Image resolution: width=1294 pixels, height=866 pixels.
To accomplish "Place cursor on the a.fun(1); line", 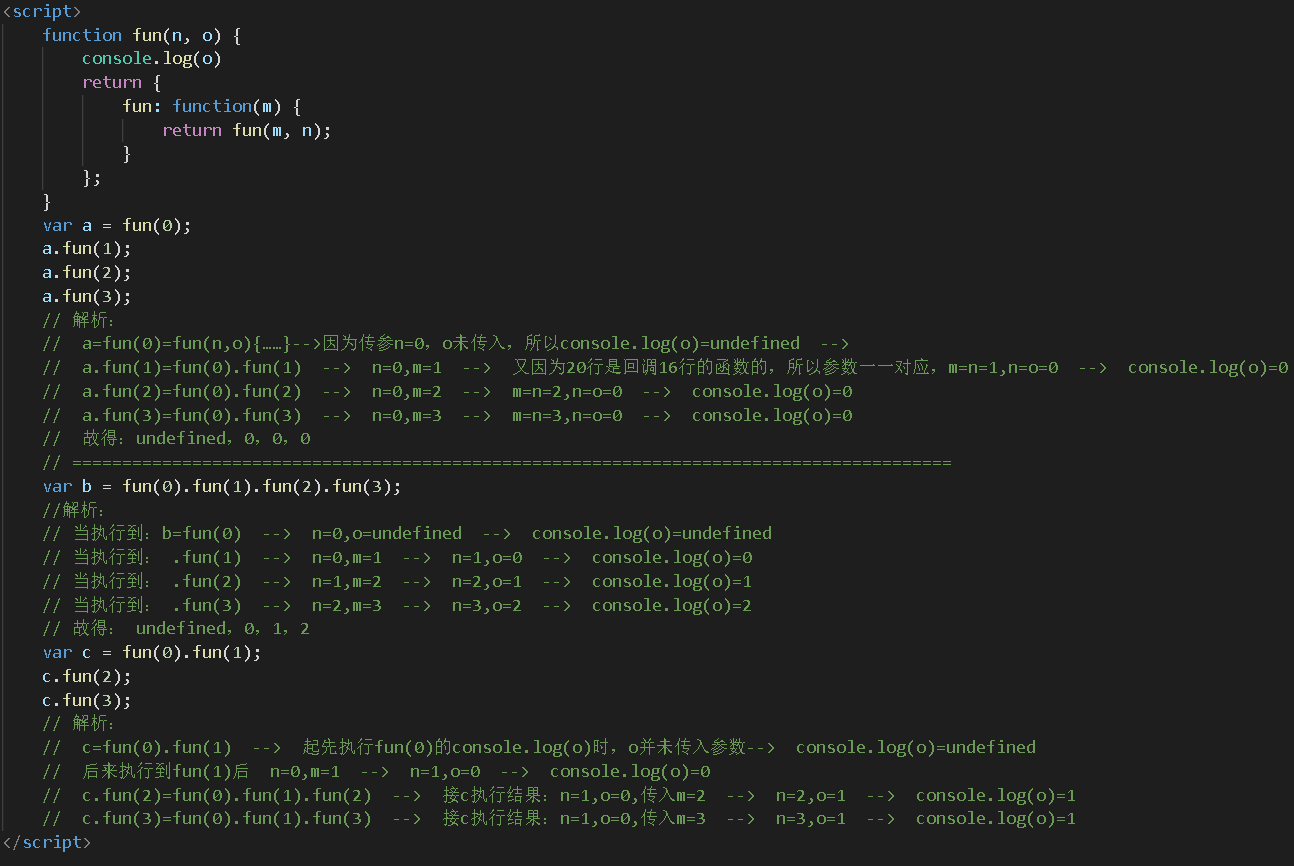I will pyautogui.click(x=86, y=249).
